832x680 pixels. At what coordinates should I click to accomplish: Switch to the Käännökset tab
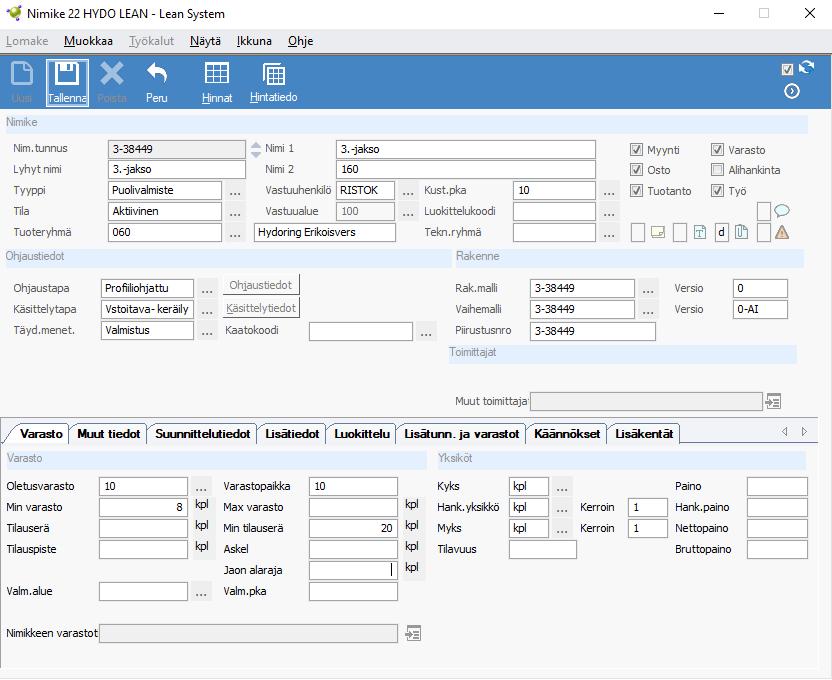pos(567,433)
